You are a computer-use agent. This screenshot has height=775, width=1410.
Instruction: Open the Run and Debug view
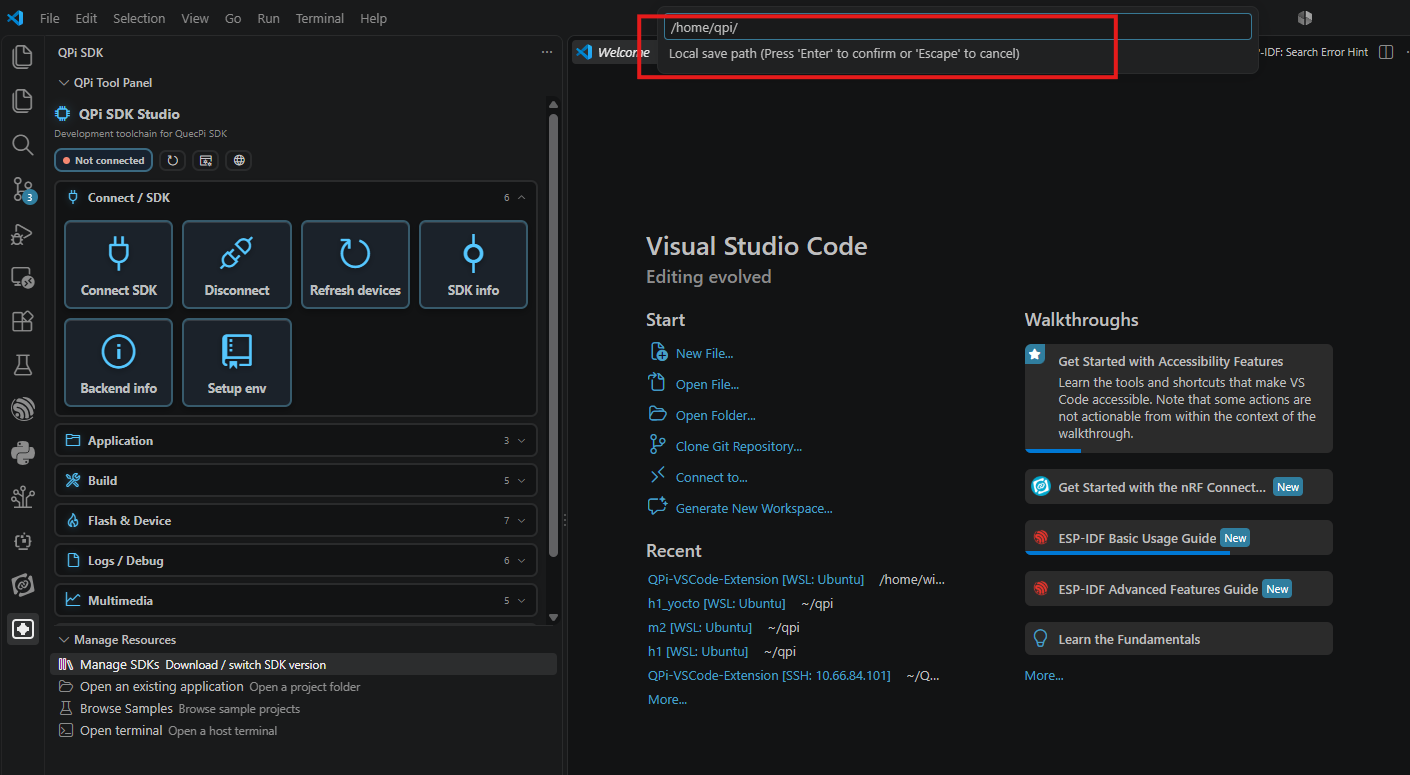click(x=22, y=233)
